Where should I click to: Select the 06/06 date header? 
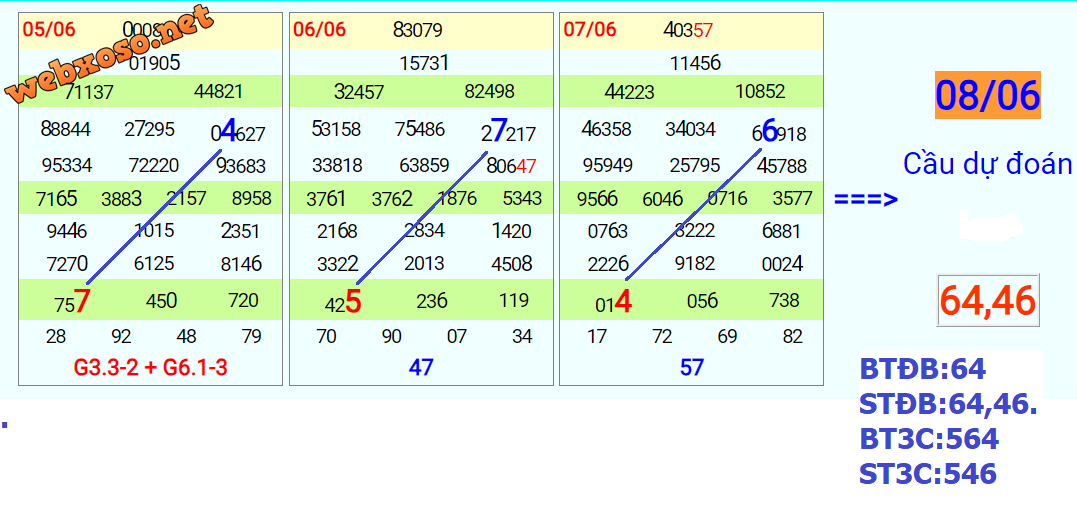click(319, 30)
